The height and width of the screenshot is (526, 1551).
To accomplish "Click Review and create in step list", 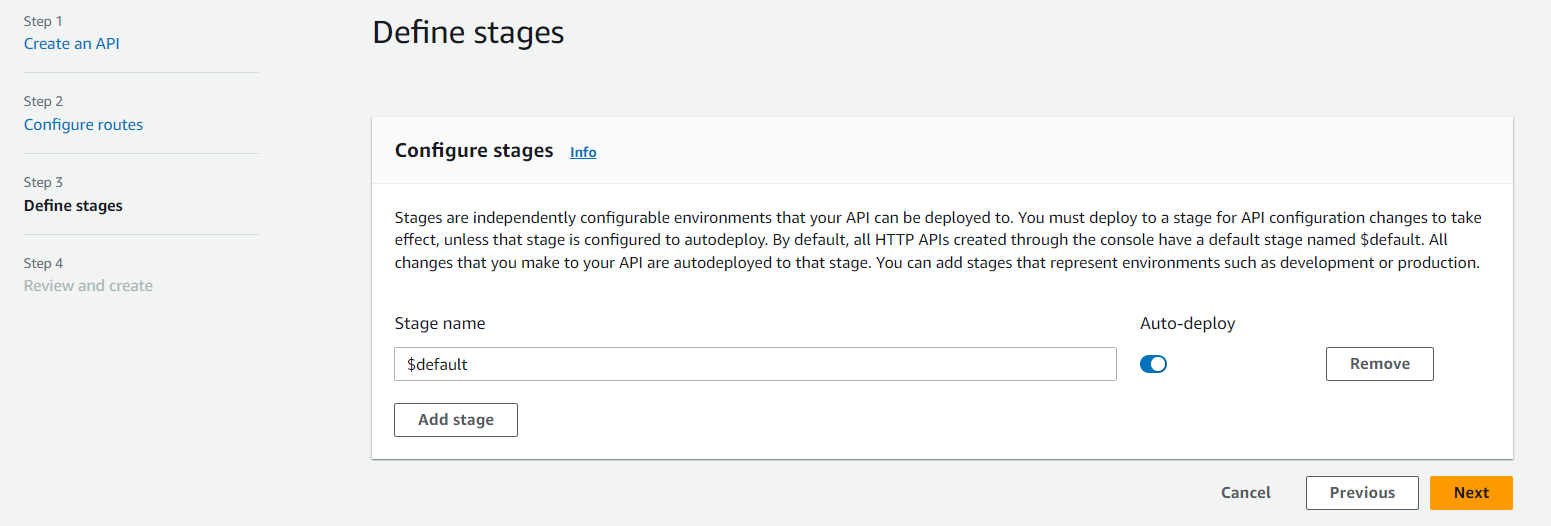I will click(x=88, y=286).
